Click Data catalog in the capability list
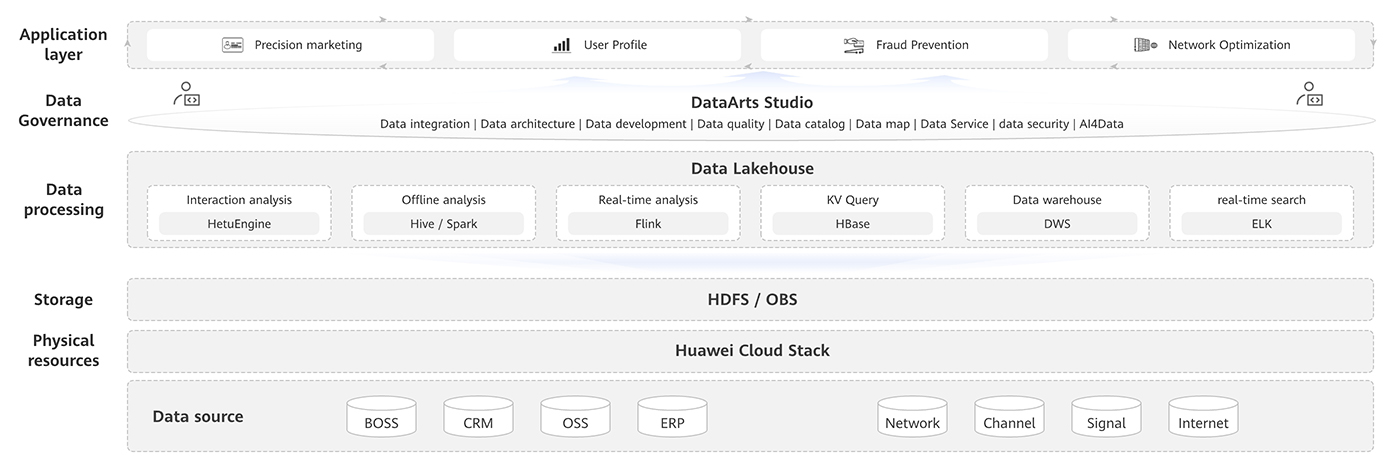Image resolution: width=1400 pixels, height=468 pixels. [x=810, y=124]
